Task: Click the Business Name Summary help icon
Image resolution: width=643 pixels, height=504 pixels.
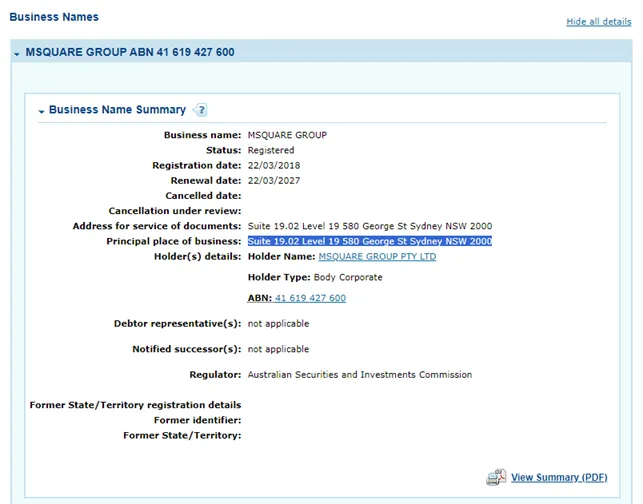Action: point(201,110)
